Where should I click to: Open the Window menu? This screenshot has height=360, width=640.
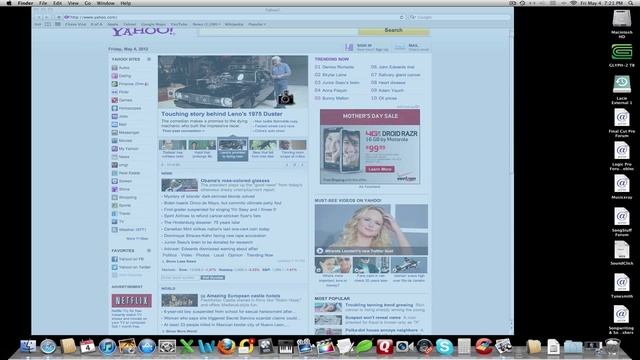(x=106, y=3)
